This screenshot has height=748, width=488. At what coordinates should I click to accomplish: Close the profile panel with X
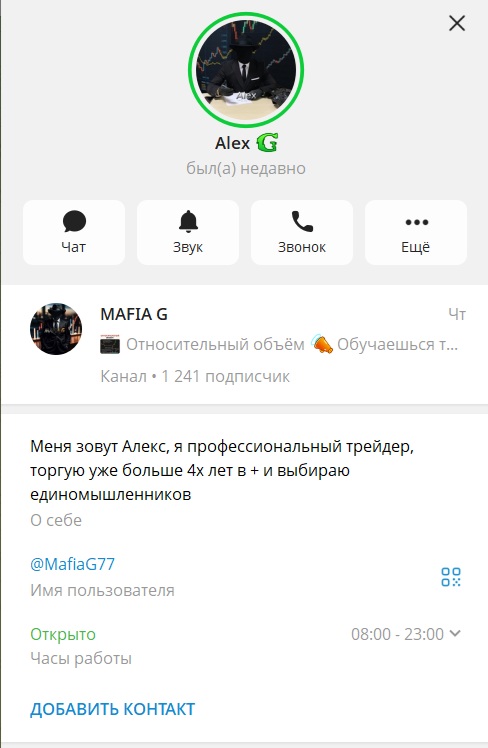(x=457, y=23)
